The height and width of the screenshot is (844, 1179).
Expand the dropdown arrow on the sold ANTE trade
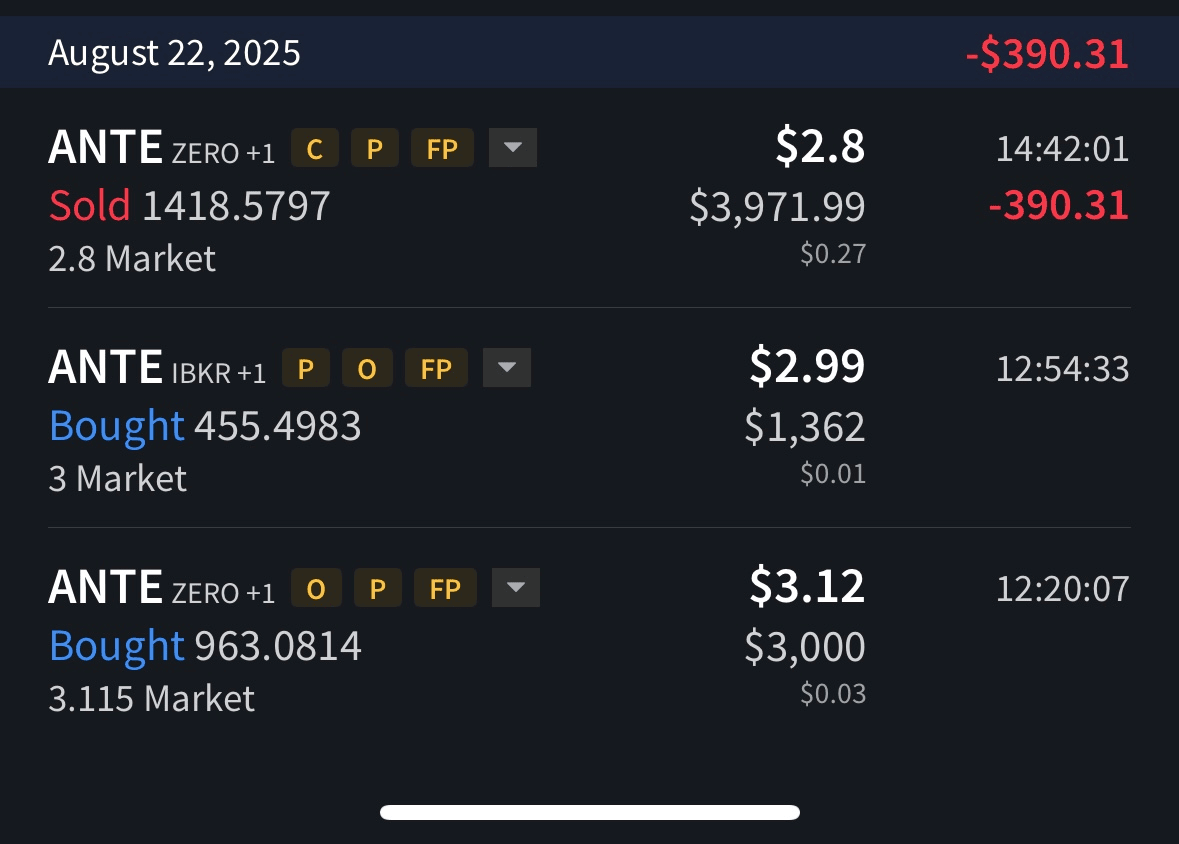[x=513, y=148]
